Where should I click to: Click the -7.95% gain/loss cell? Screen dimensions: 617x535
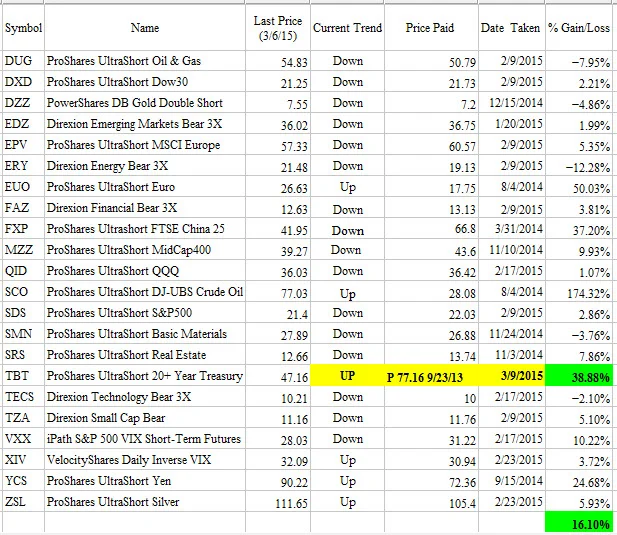click(579, 61)
